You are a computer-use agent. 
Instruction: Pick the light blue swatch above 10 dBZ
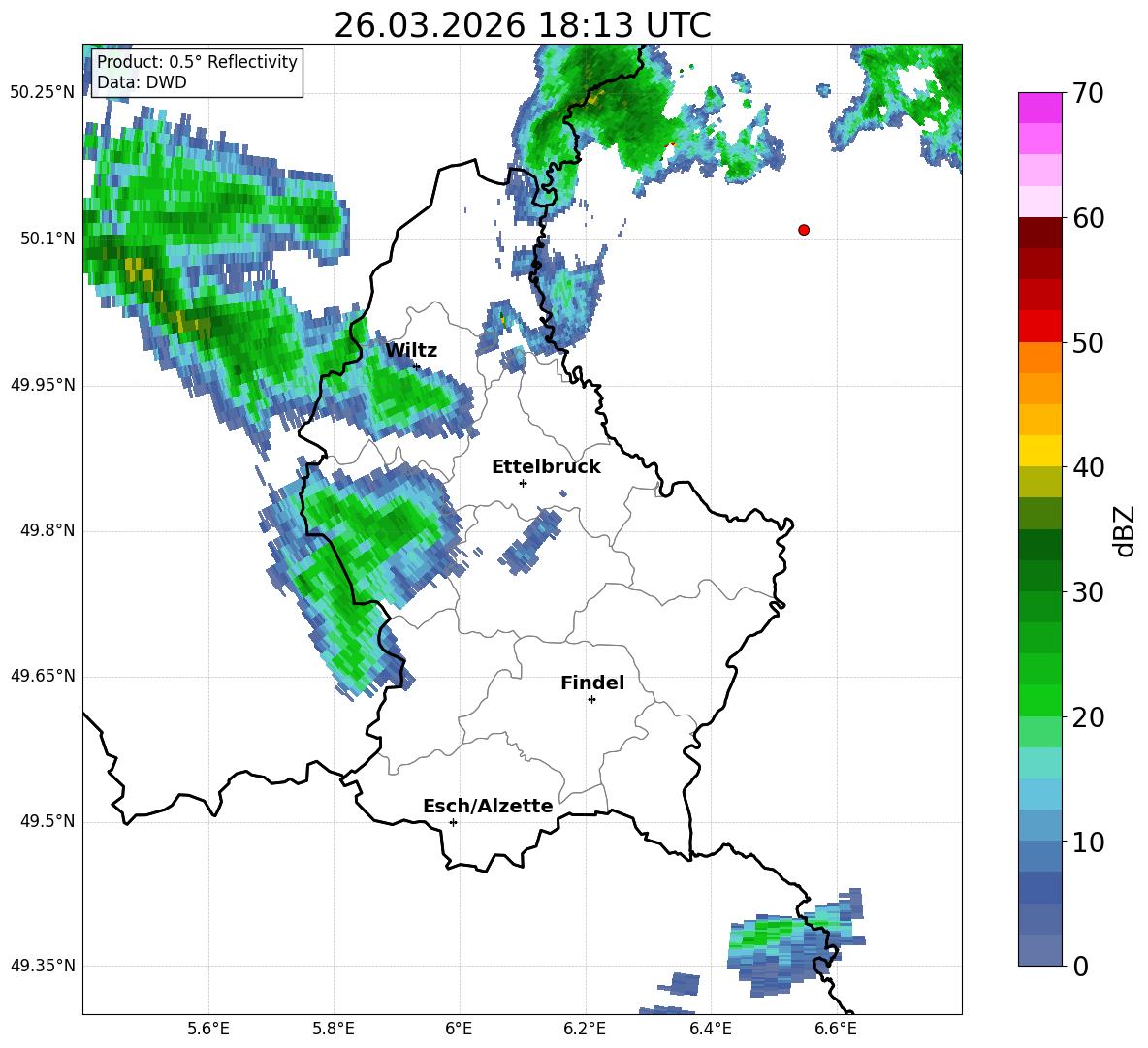click(x=1039, y=794)
